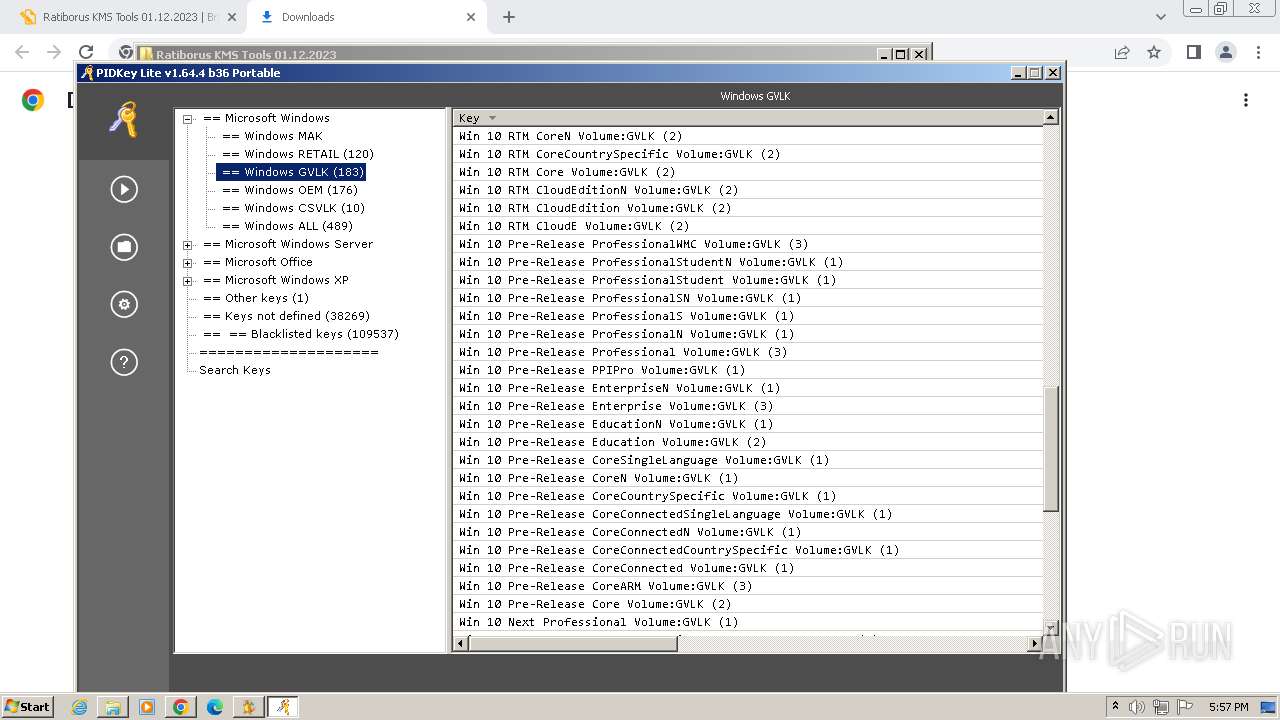Viewport: 1280px width, 720px height.
Task: Close the Downloads browser tab
Action: (471, 17)
